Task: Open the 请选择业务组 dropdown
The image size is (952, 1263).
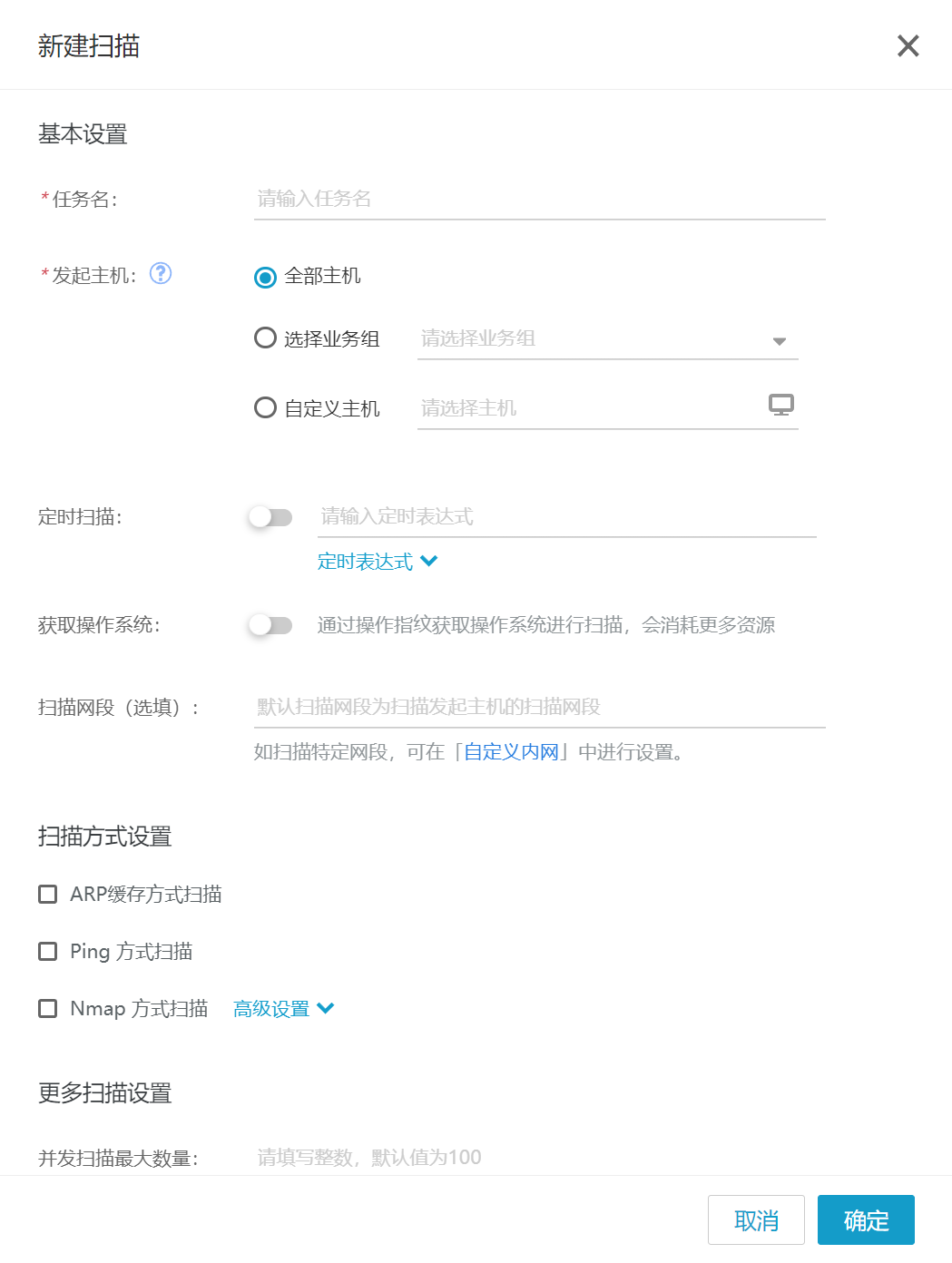Action: 607,339
